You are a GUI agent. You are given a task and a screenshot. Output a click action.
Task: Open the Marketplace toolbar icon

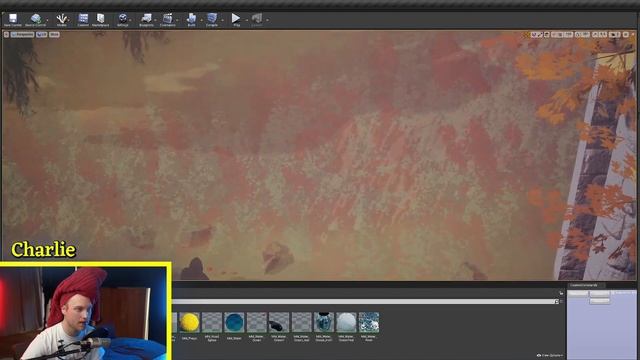(x=100, y=19)
